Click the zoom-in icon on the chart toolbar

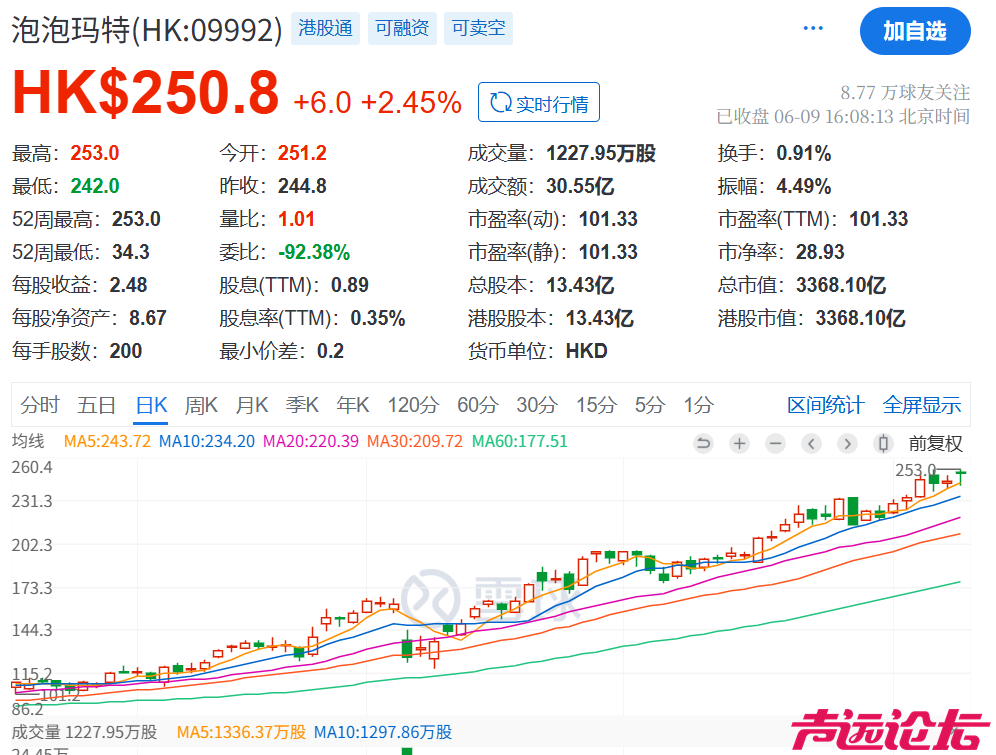tap(740, 443)
